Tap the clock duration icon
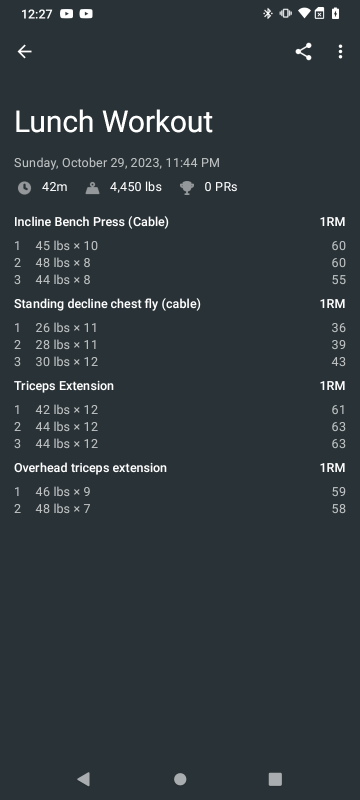360x800 pixels. point(24,188)
